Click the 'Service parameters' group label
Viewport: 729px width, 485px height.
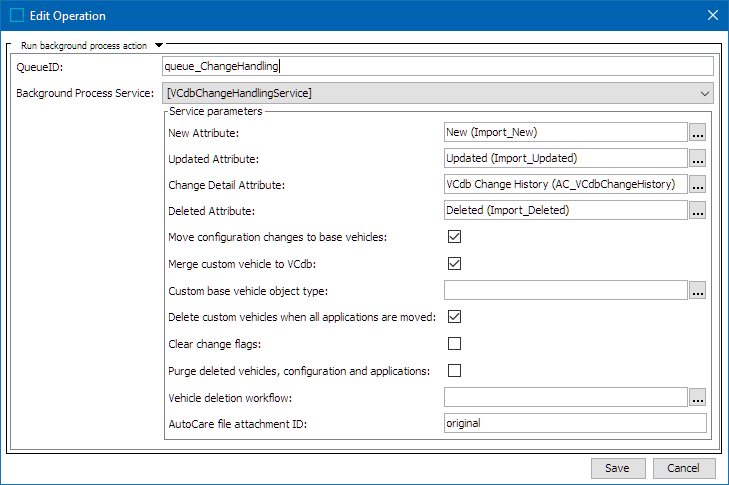(x=216, y=112)
